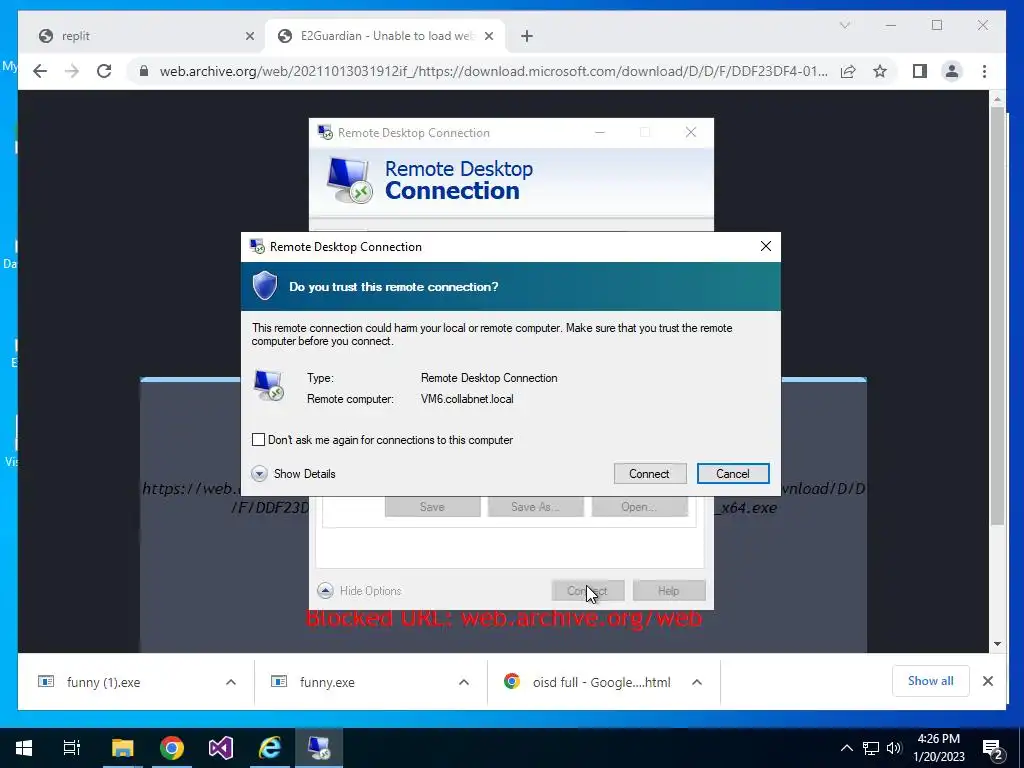
Task: Click the Save button in connection settings
Action: [x=432, y=507]
